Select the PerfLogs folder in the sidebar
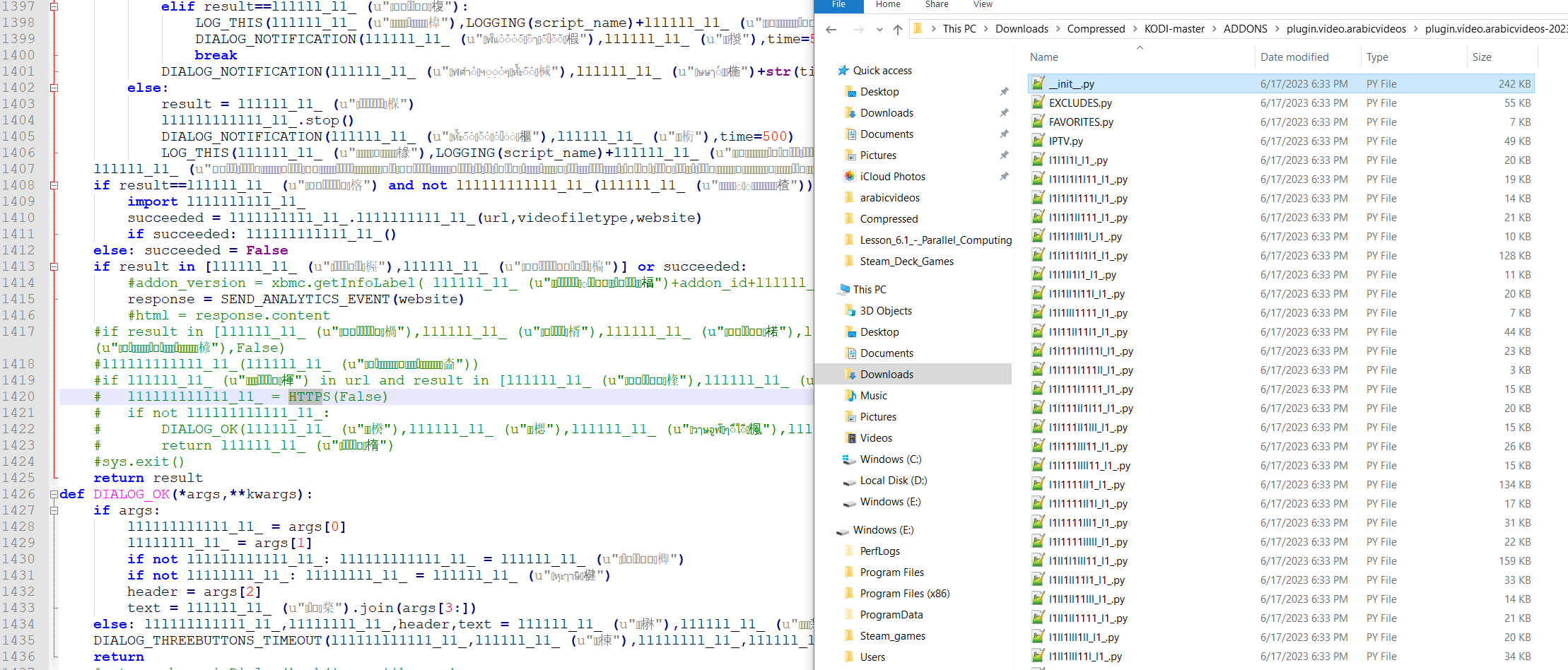The width and height of the screenshot is (1568, 670). pos(879,551)
